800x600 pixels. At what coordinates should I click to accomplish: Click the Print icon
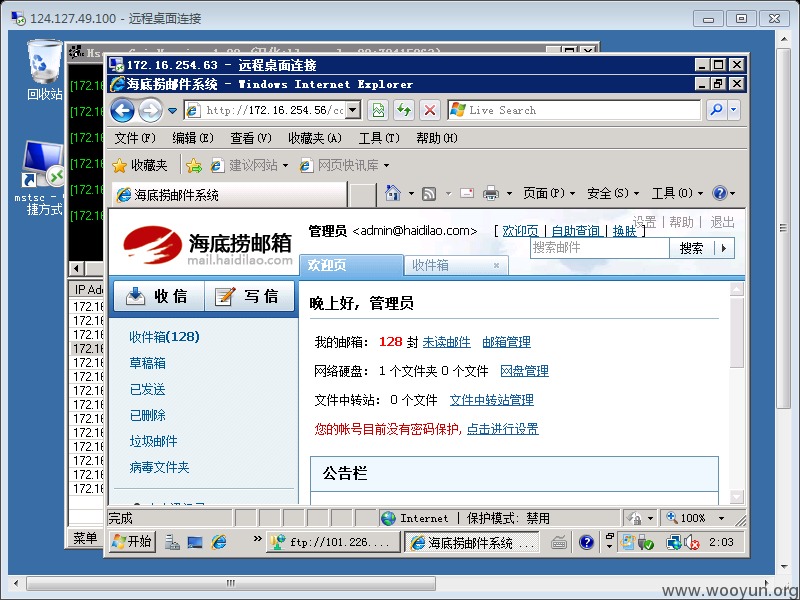coord(491,193)
